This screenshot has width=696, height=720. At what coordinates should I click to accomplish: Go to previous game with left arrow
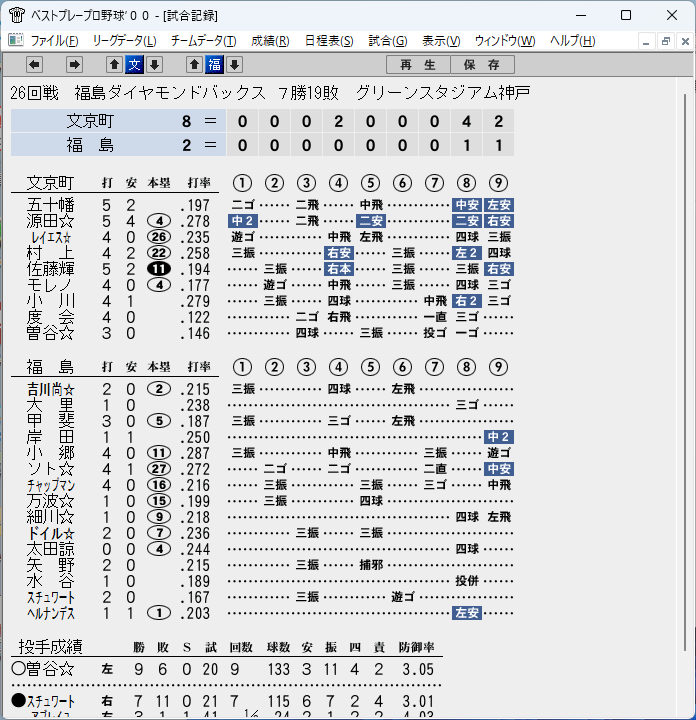click(x=34, y=65)
